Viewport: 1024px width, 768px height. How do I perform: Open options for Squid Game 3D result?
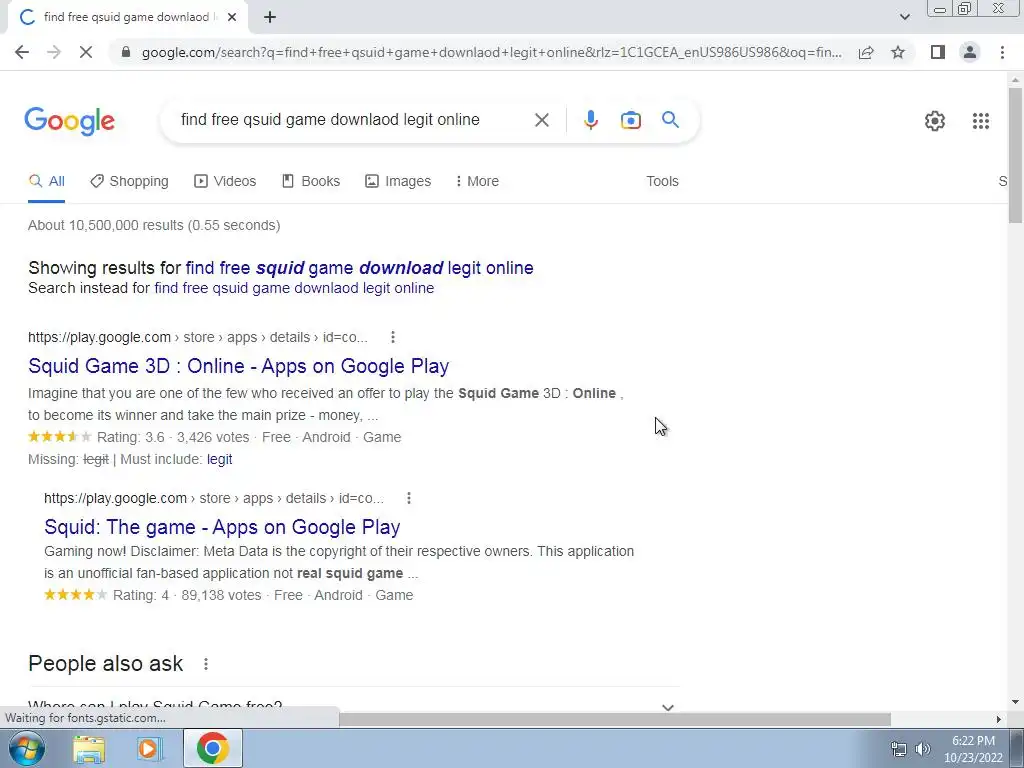tap(392, 337)
